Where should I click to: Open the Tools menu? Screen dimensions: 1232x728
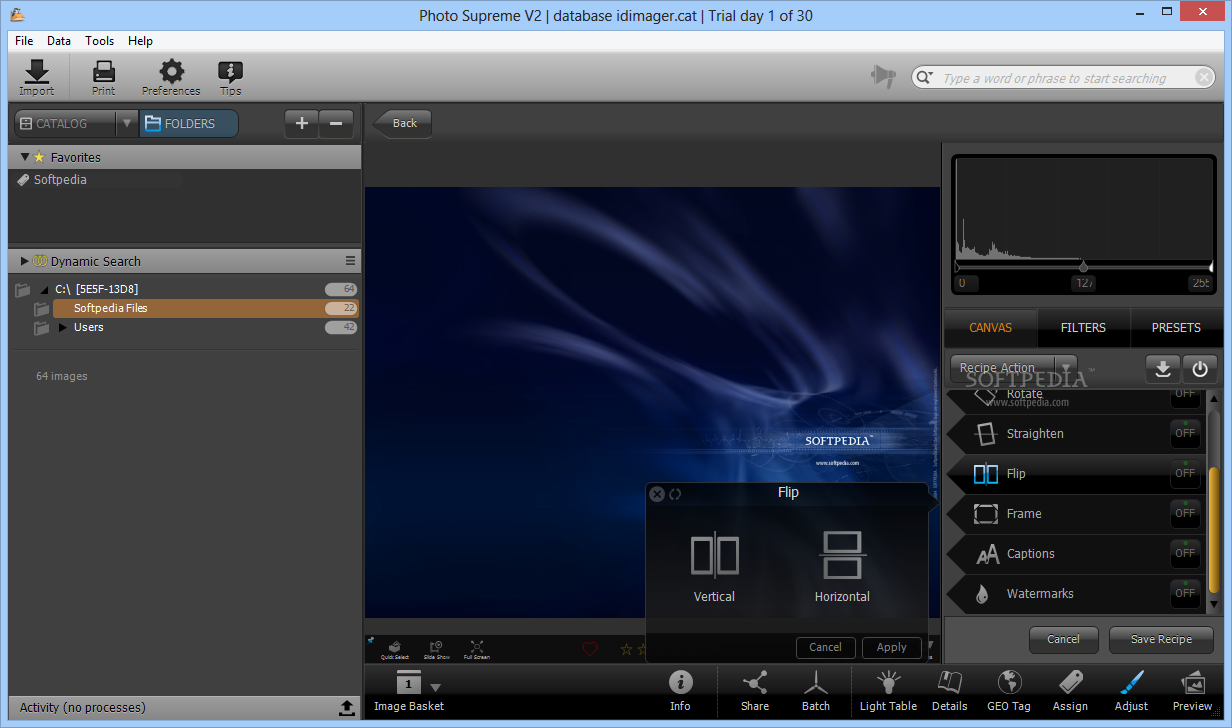coord(100,41)
